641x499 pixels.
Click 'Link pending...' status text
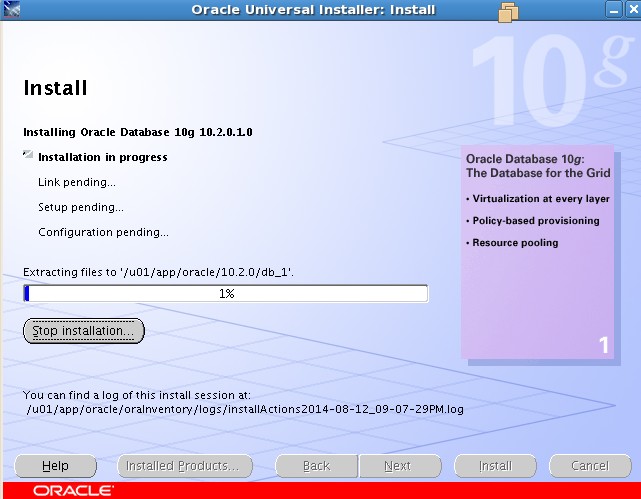pyautogui.click(x=77, y=182)
